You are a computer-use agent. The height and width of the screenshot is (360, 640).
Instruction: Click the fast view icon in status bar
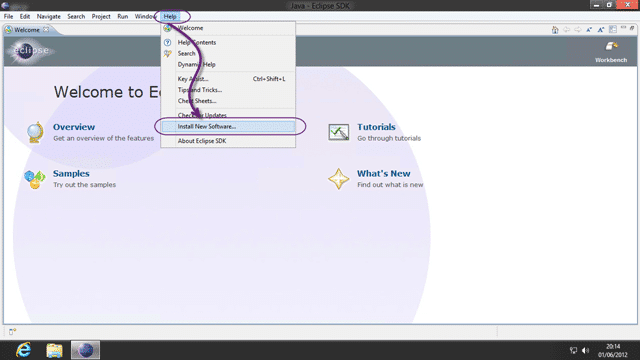12,331
